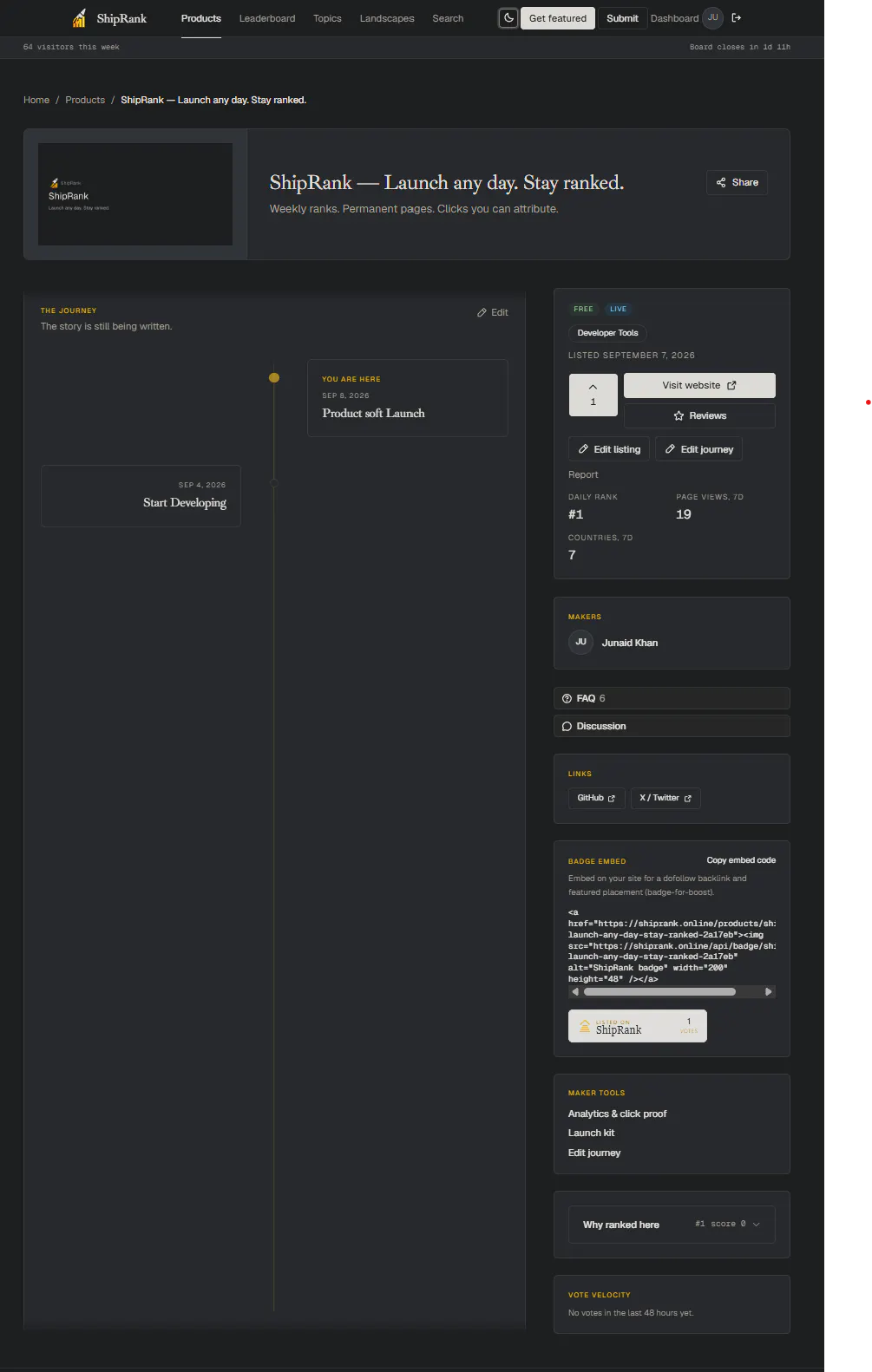The width and height of the screenshot is (872, 1372).
Task: Expand the Discussion section
Action: (672, 726)
